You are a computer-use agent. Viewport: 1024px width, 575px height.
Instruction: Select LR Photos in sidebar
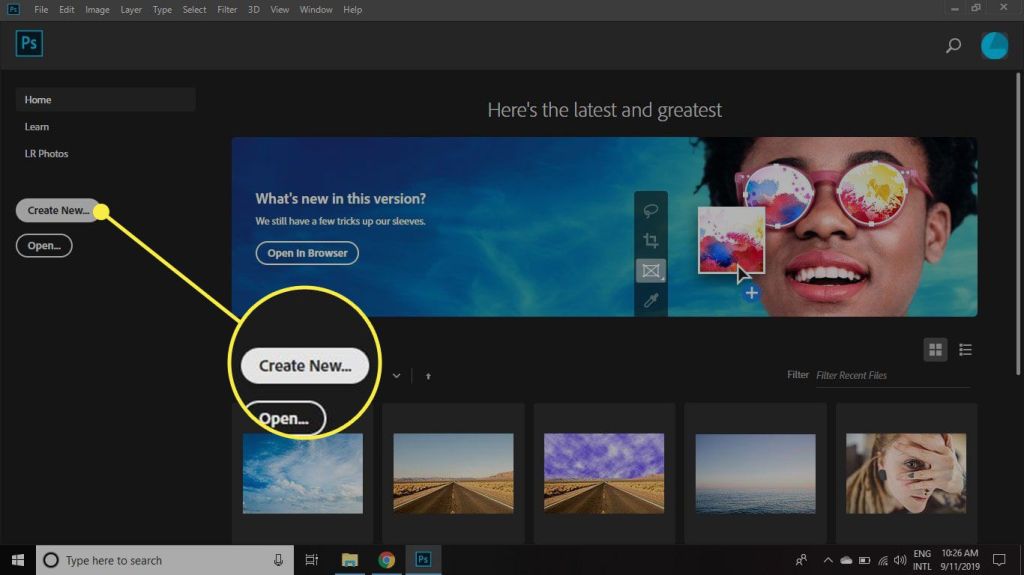pyautogui.click(x=46, y=154)
